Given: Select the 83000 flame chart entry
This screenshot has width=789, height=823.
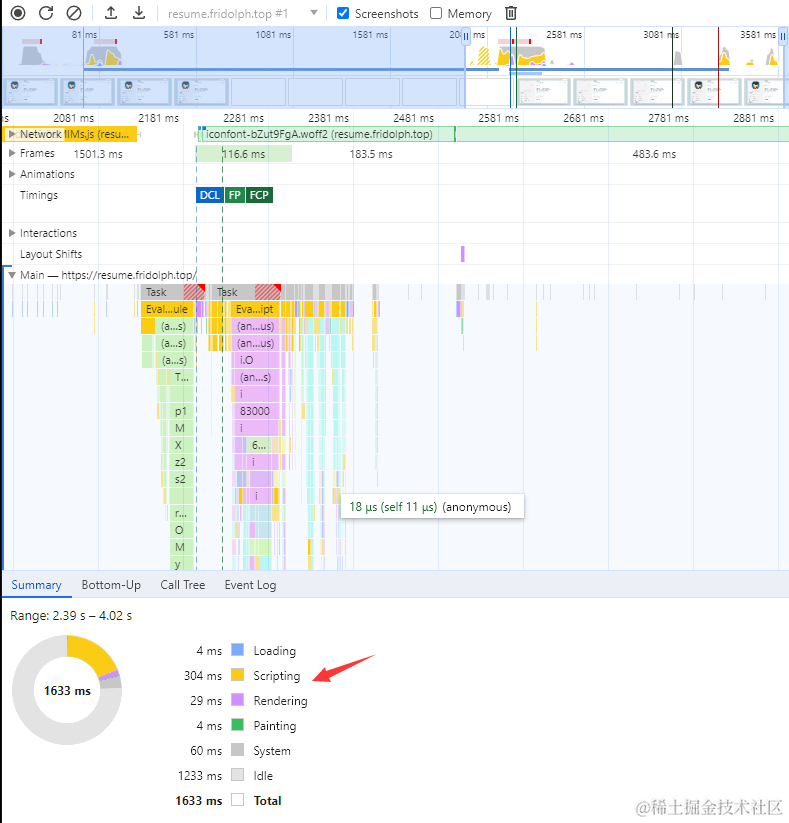Looking at the screenshot, I should [255, 411].
